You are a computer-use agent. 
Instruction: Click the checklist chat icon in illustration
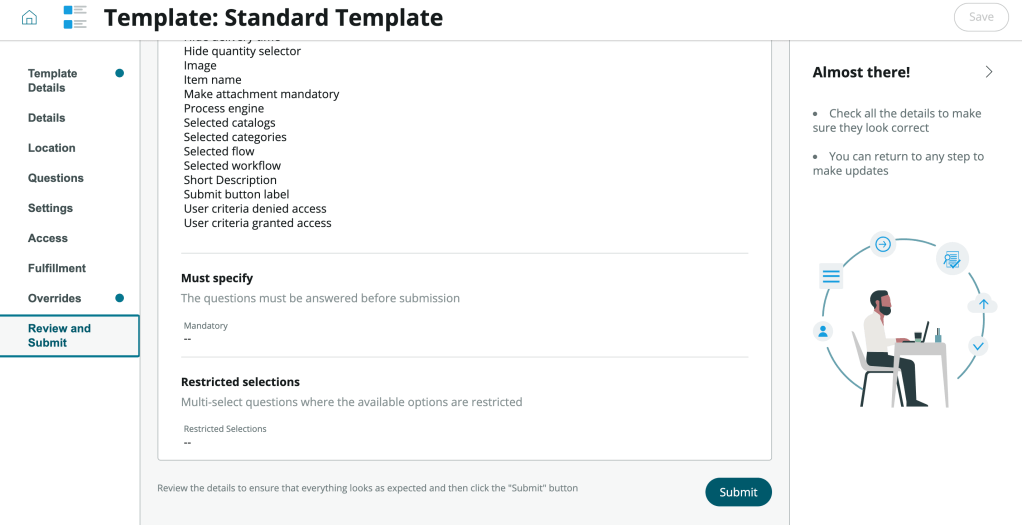tap(952, 260)
